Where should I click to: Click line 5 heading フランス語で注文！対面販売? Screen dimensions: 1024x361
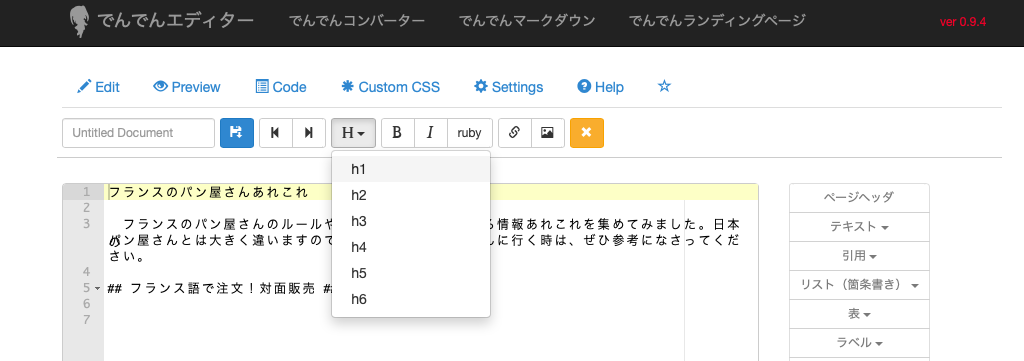point(223,288)
